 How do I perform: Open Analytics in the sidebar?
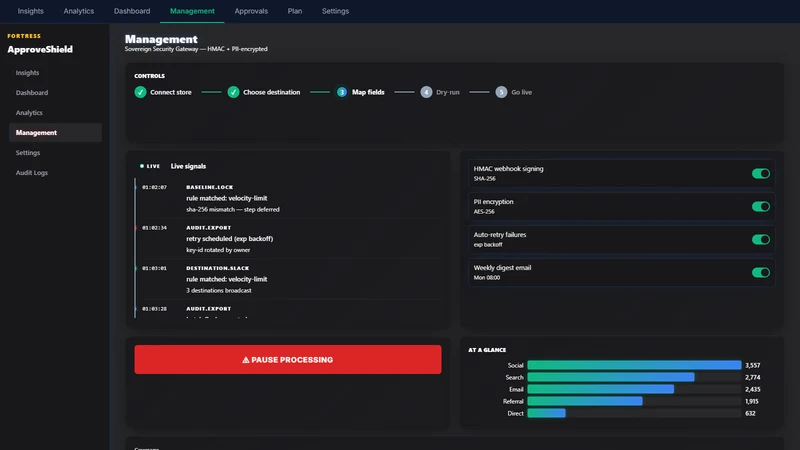pyautogui.click(x=55, y=112)
